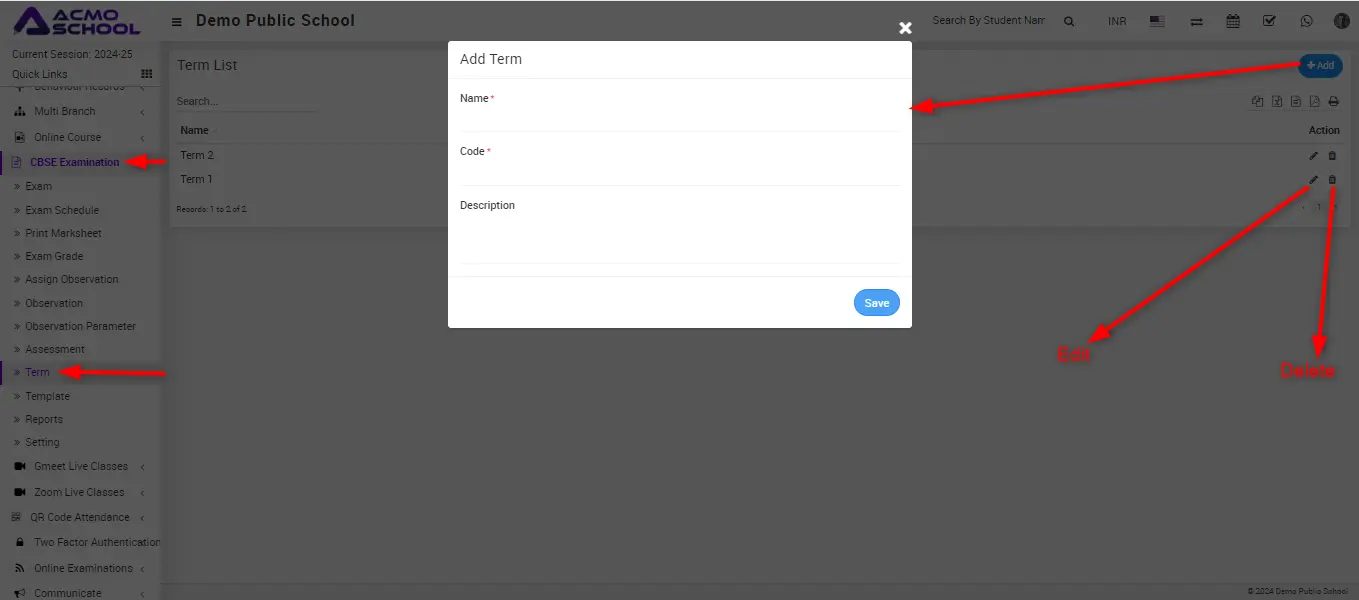The image size is (1359, 600).
Task: Click the WhatsApp icon in header
Action: click(x=1306, y=21)
